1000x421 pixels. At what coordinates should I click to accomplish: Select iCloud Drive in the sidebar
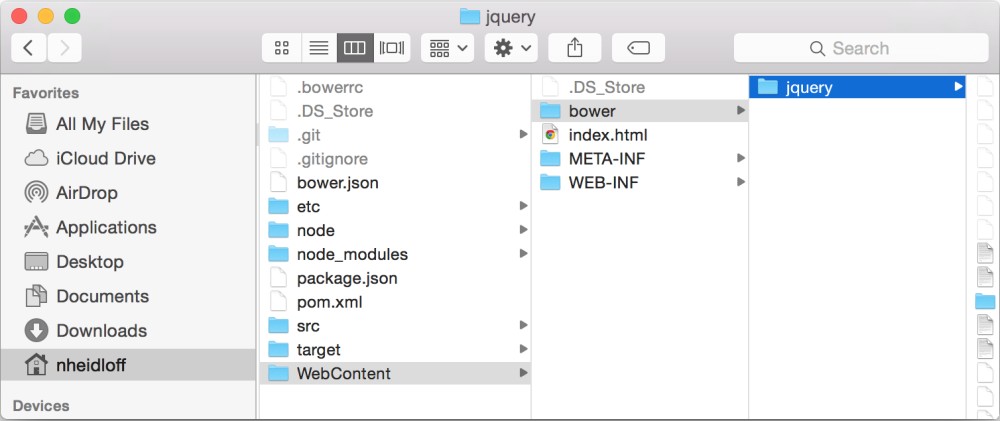point(90,158)
